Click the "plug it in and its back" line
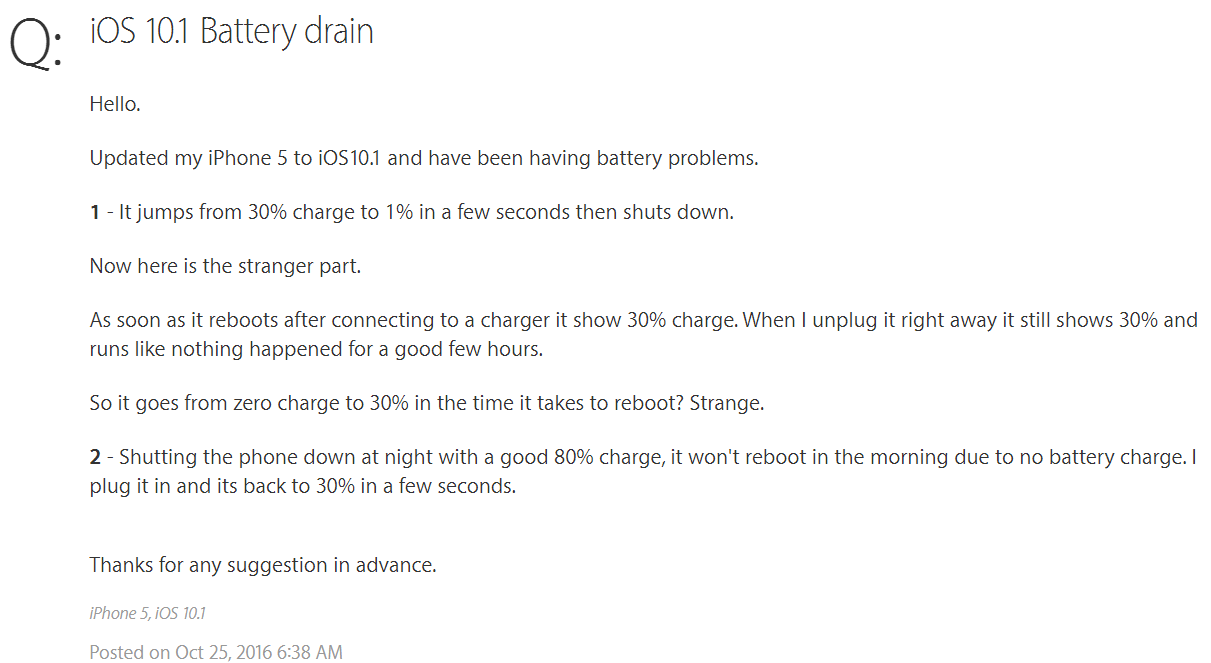The height and width of the screenshot is (663, 1211). 303,488
